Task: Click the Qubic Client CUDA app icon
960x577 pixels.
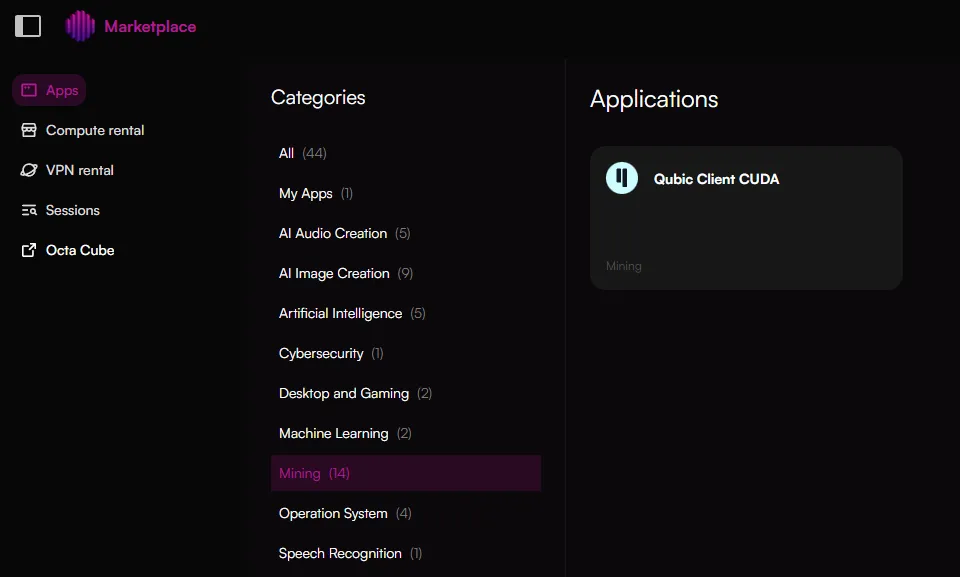Action: pos(621,178)
